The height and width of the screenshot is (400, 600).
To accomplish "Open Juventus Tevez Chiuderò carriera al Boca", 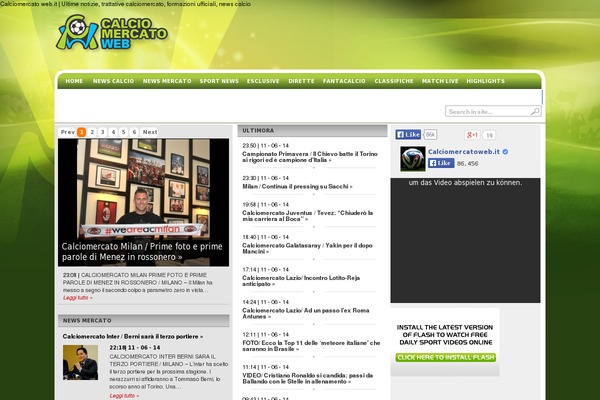I will point(307,216).
